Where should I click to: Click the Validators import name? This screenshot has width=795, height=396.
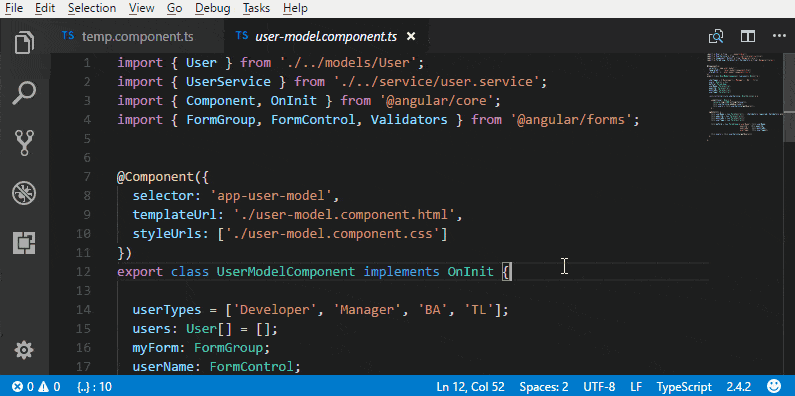pyautogui.click(x=409, y=120)
